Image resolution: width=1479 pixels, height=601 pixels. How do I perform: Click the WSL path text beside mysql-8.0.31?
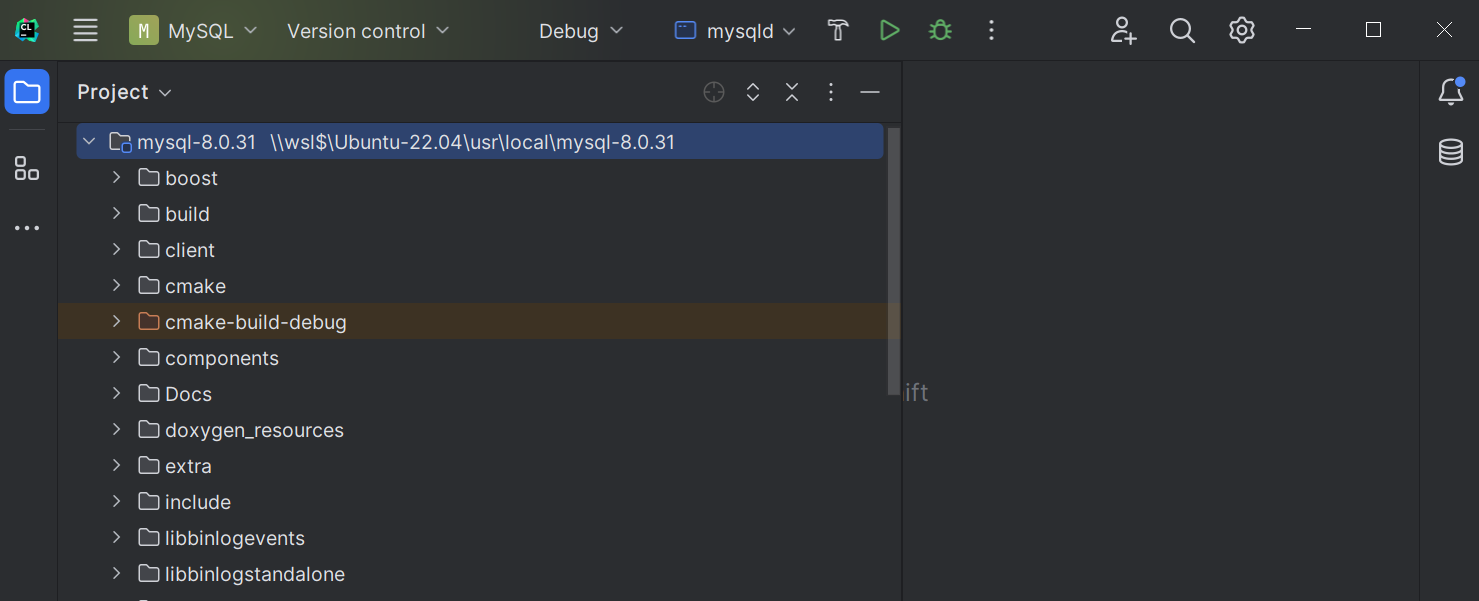coord(472,142)
